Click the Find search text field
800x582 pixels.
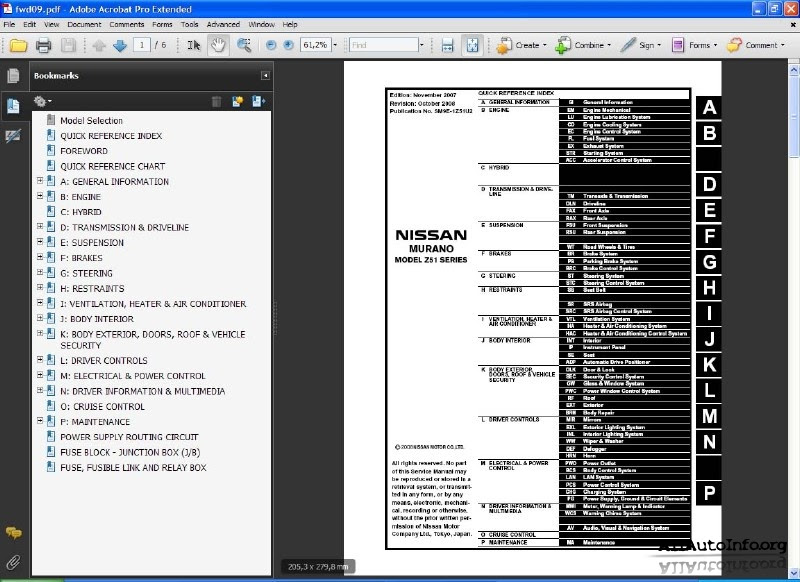pyautogui.click(x=384, y=45)
